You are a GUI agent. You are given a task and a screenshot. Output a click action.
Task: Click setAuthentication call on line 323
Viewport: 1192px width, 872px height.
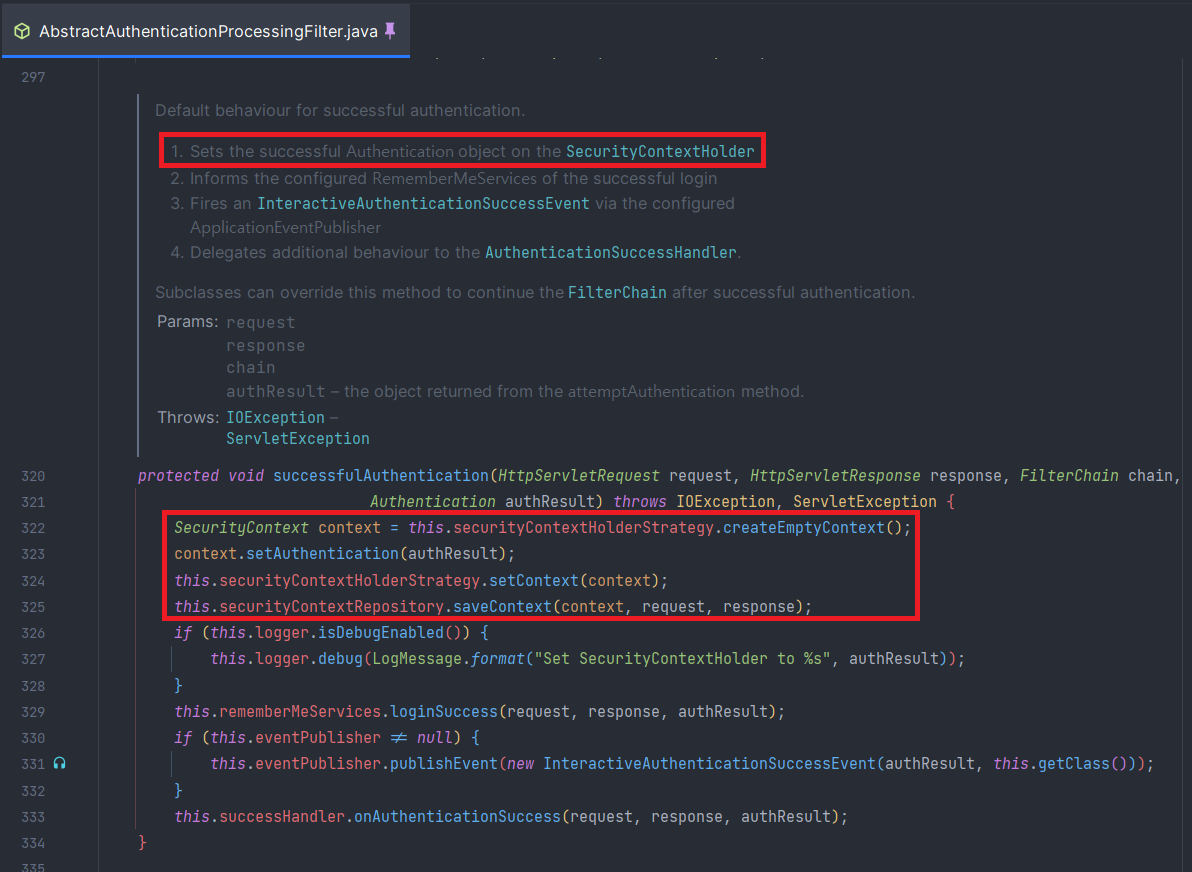click(322, 553)
